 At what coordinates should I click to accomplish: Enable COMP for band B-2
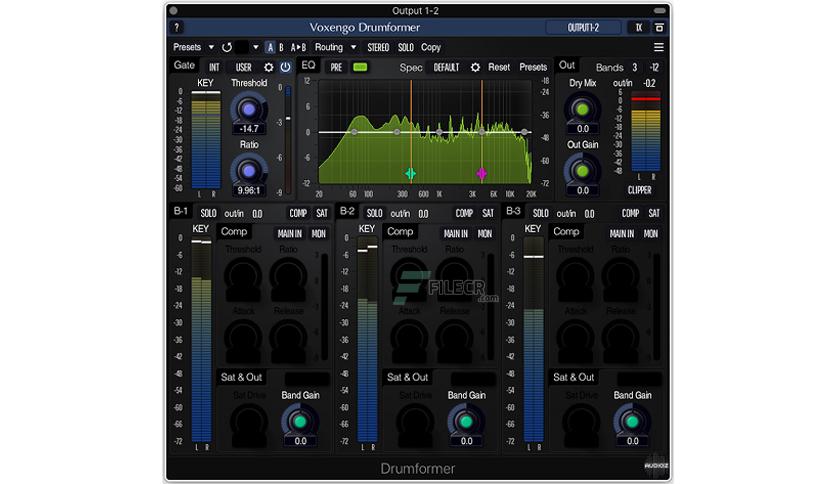click(x=464, y=213)
